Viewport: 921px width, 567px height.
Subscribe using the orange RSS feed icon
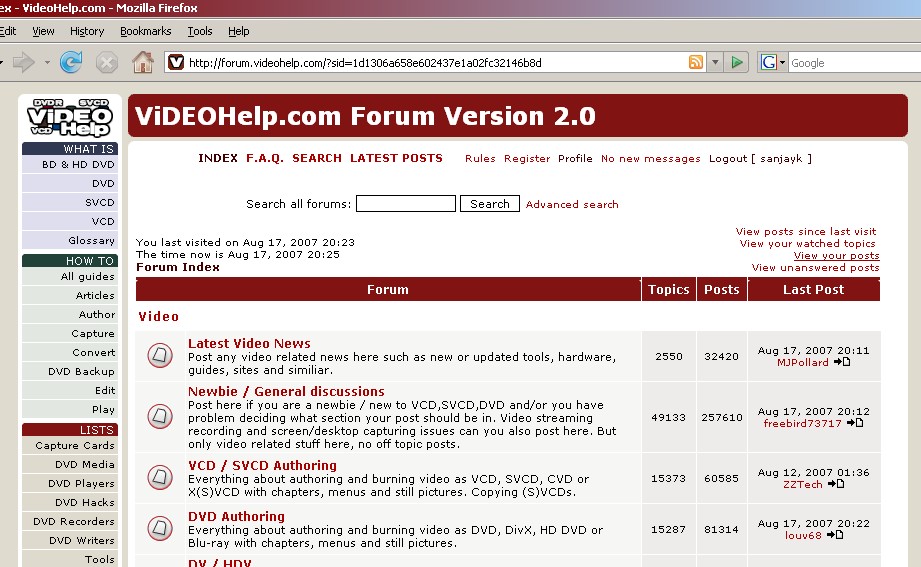point(695,62)
